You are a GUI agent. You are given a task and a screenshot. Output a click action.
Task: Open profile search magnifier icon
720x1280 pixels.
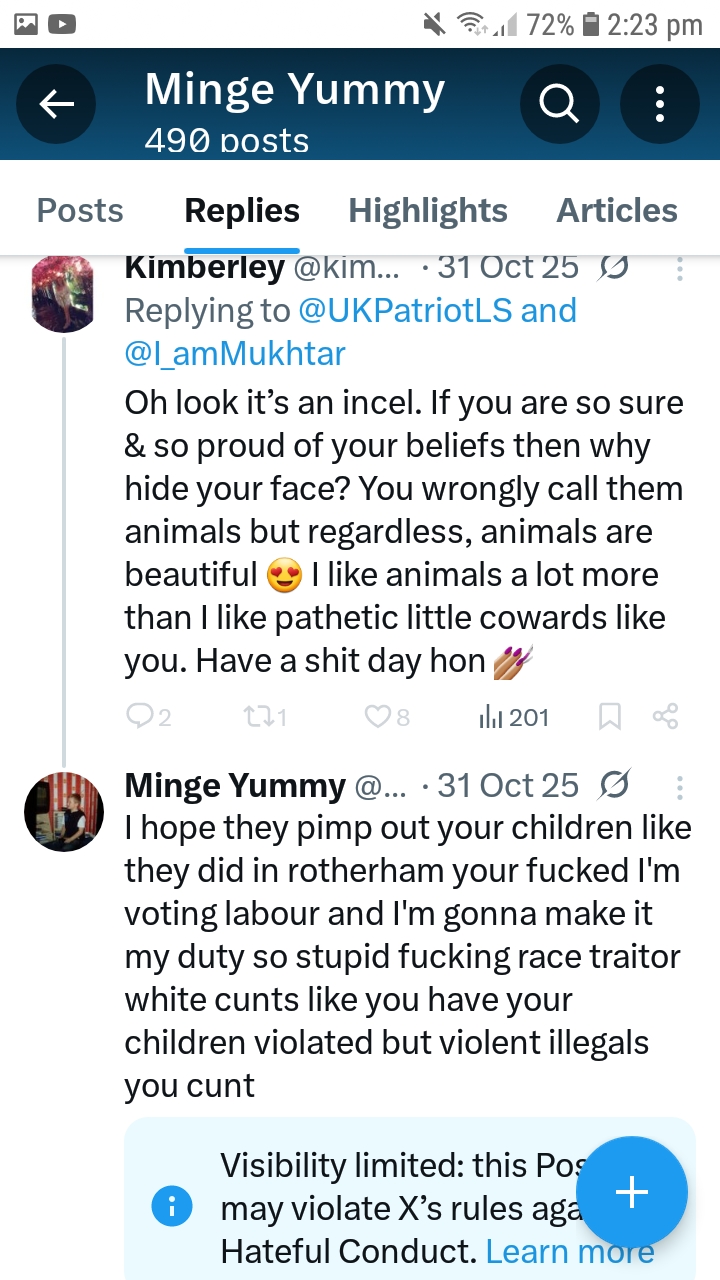pyautogui.click(x=559, y=104)
